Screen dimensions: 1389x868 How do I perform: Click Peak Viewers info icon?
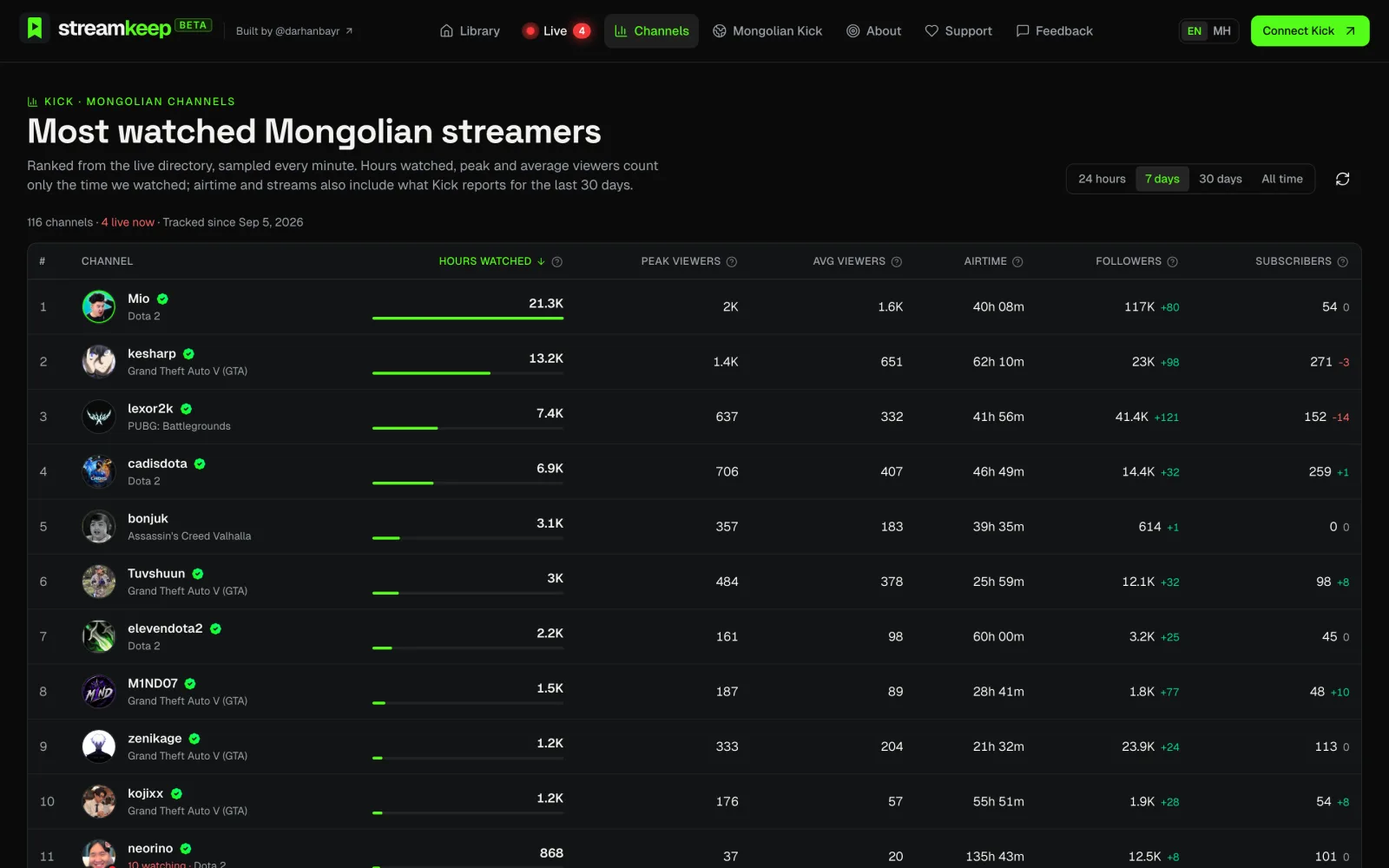[x=732, y=261]
